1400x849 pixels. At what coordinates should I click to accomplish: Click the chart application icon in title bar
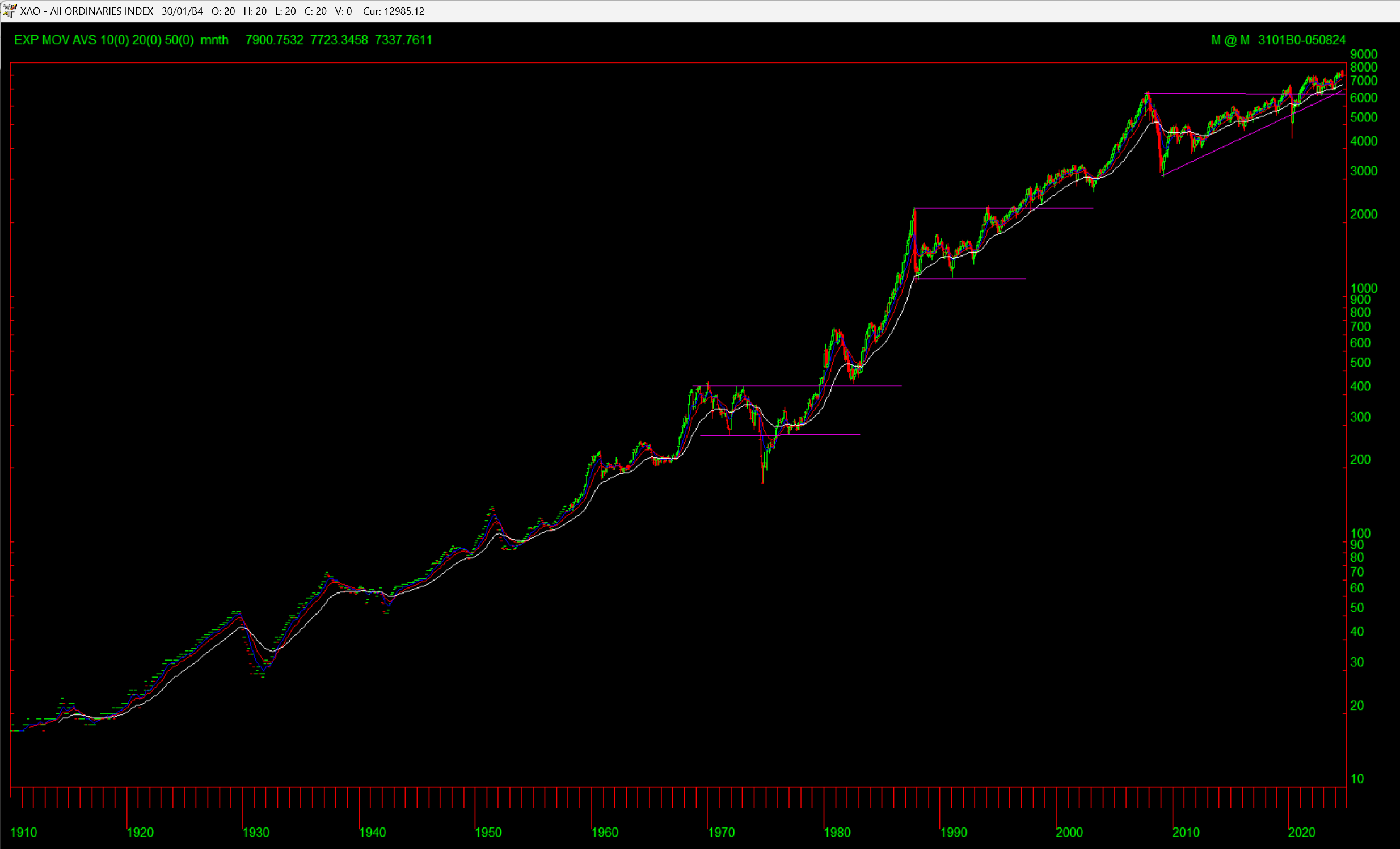(x=9, y=11)
